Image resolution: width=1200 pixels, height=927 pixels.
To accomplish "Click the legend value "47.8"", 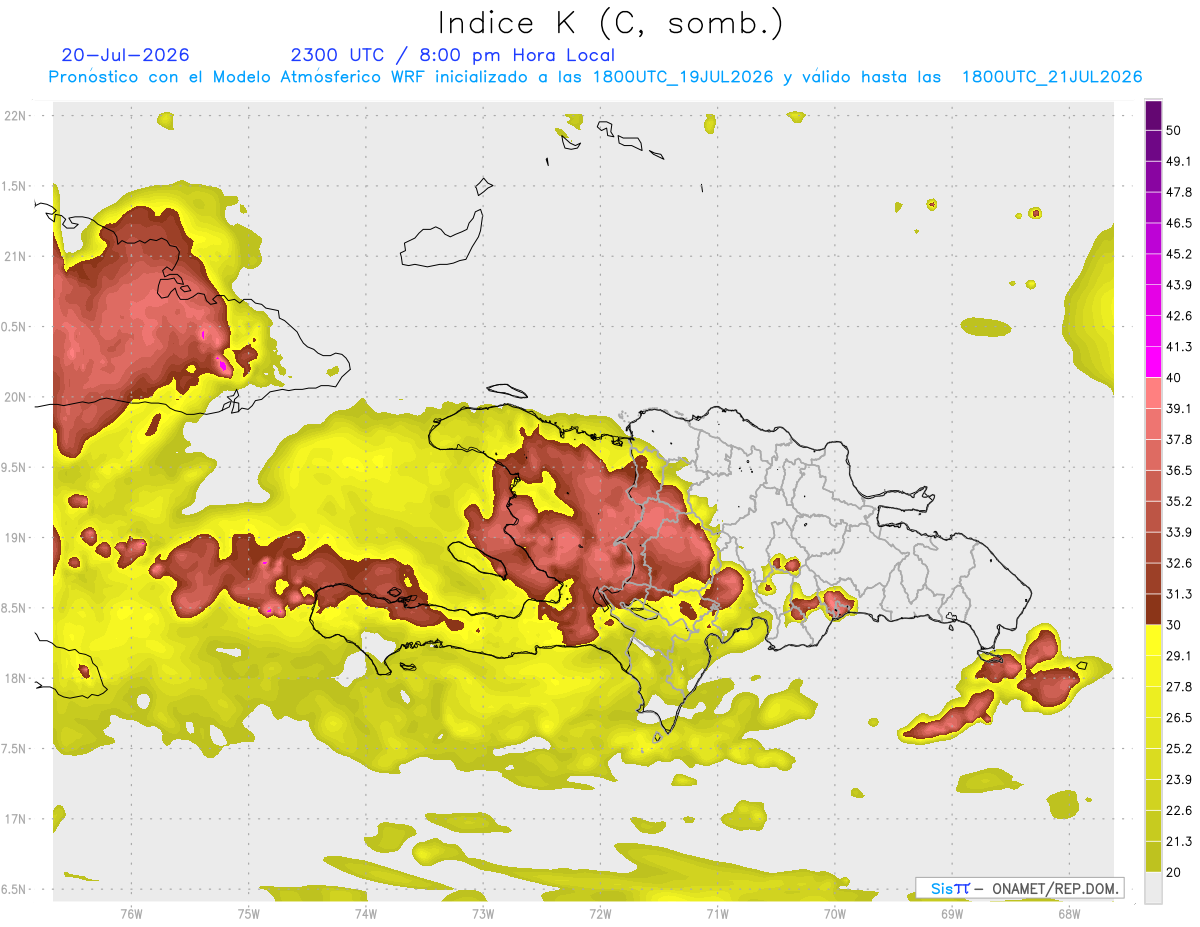I will click(1178, 192).
